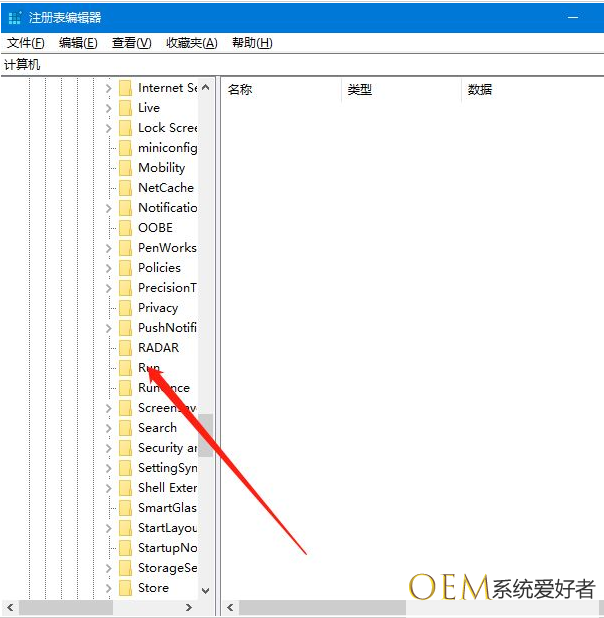Click the Run folder icon
Viewport: 604px width, 618px height.
pyautogui.click(x=125, y=368)
